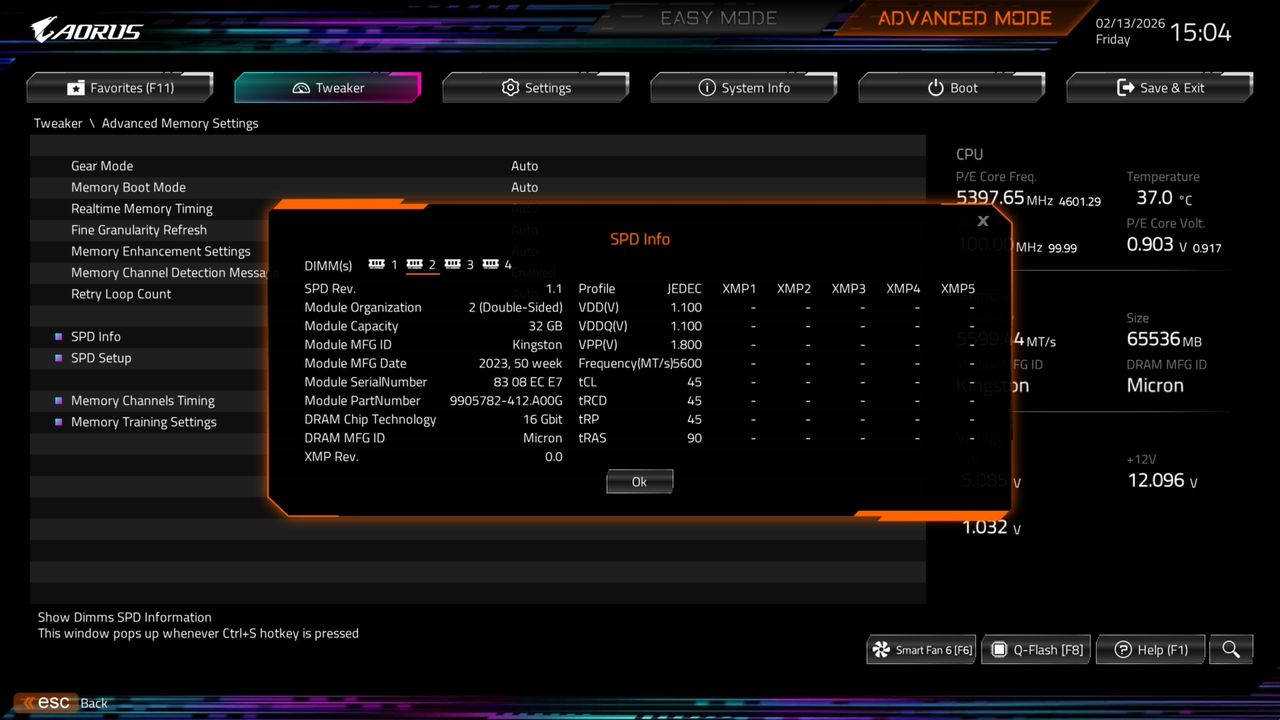Select DIMM 1 in the SPD Info window
1280x720 pixels.
[381, 264]
